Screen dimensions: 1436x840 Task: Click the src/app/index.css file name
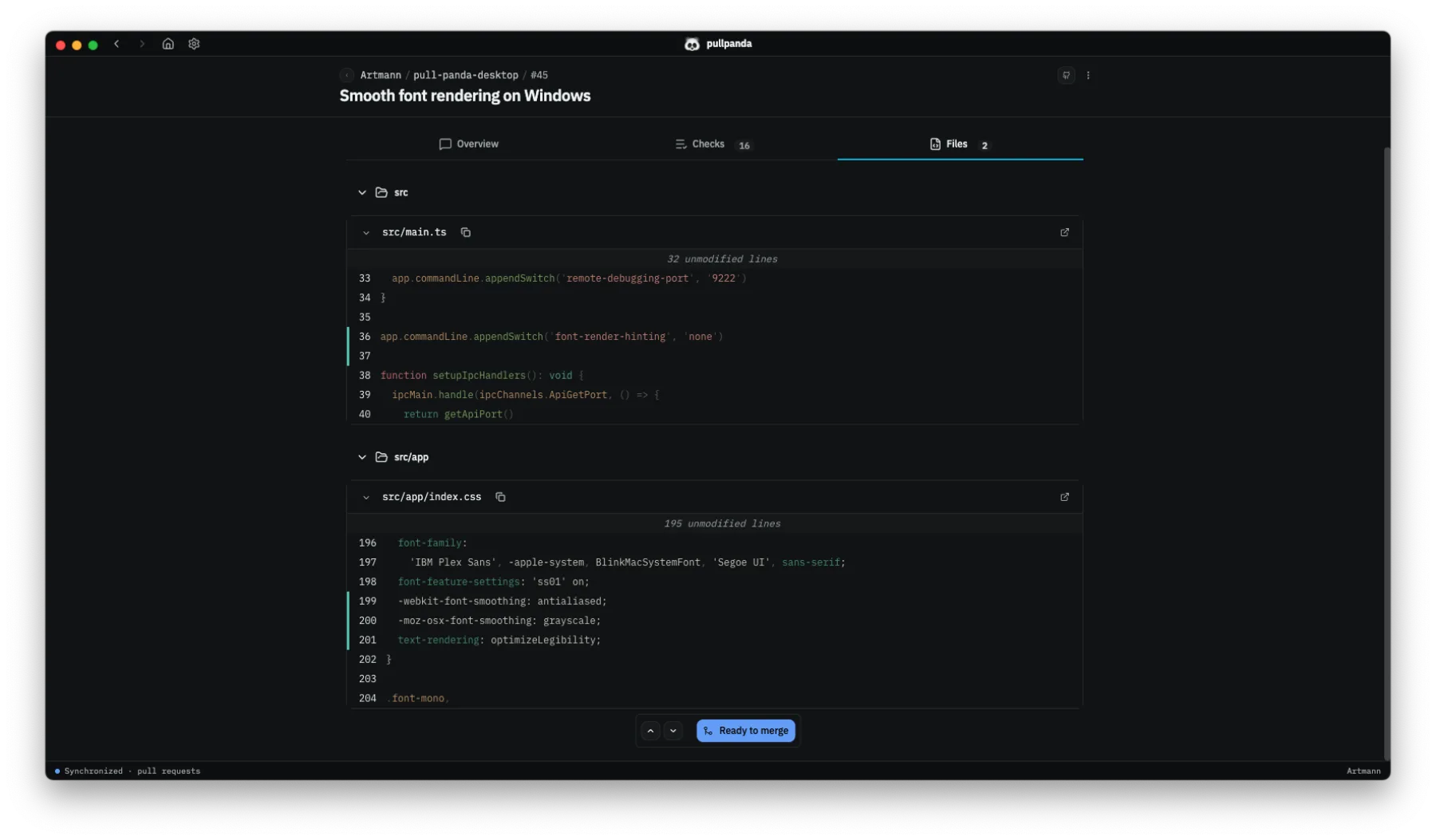pos(432,497)
